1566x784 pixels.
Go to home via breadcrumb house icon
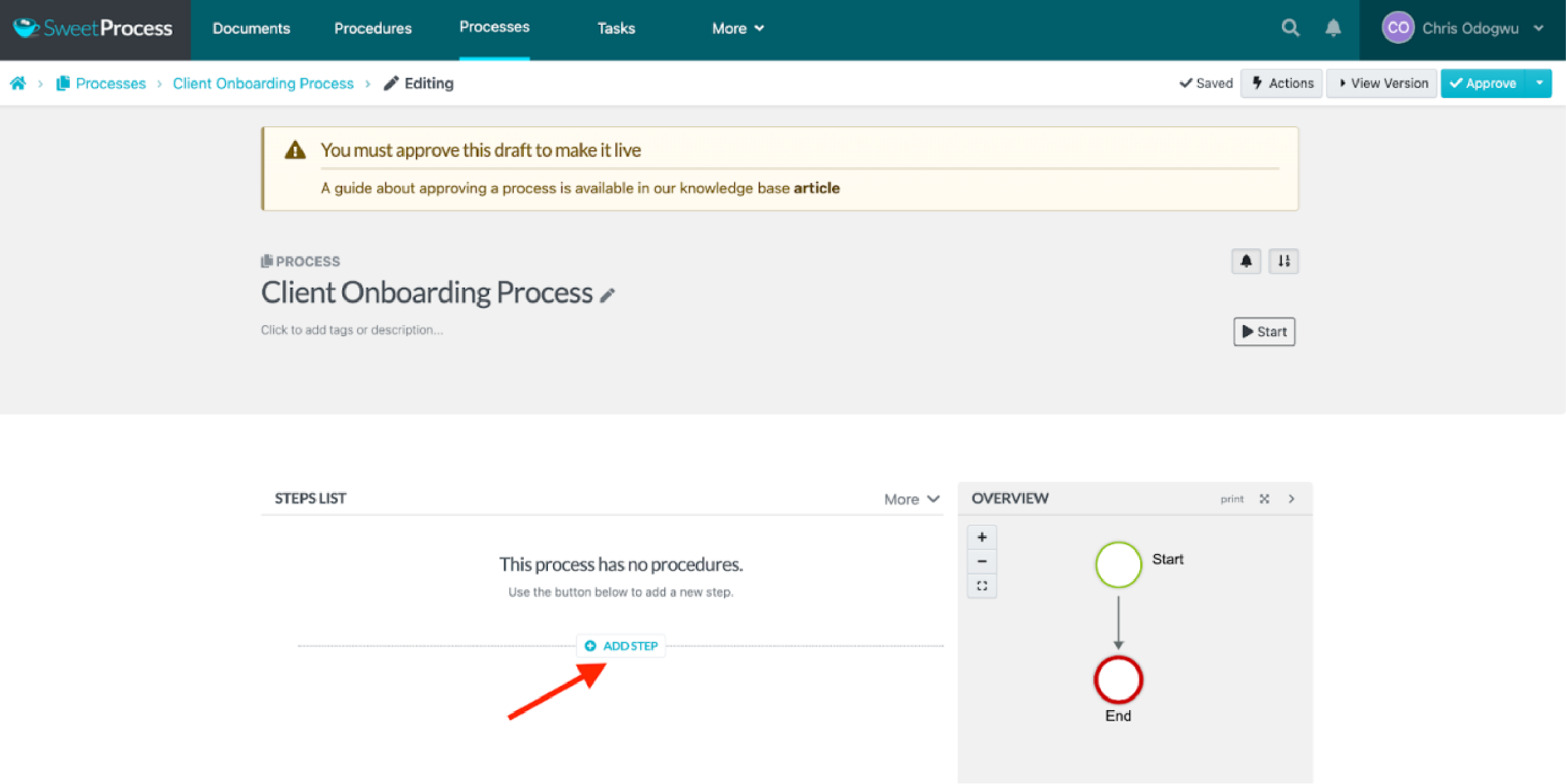[x=18, y=83]
